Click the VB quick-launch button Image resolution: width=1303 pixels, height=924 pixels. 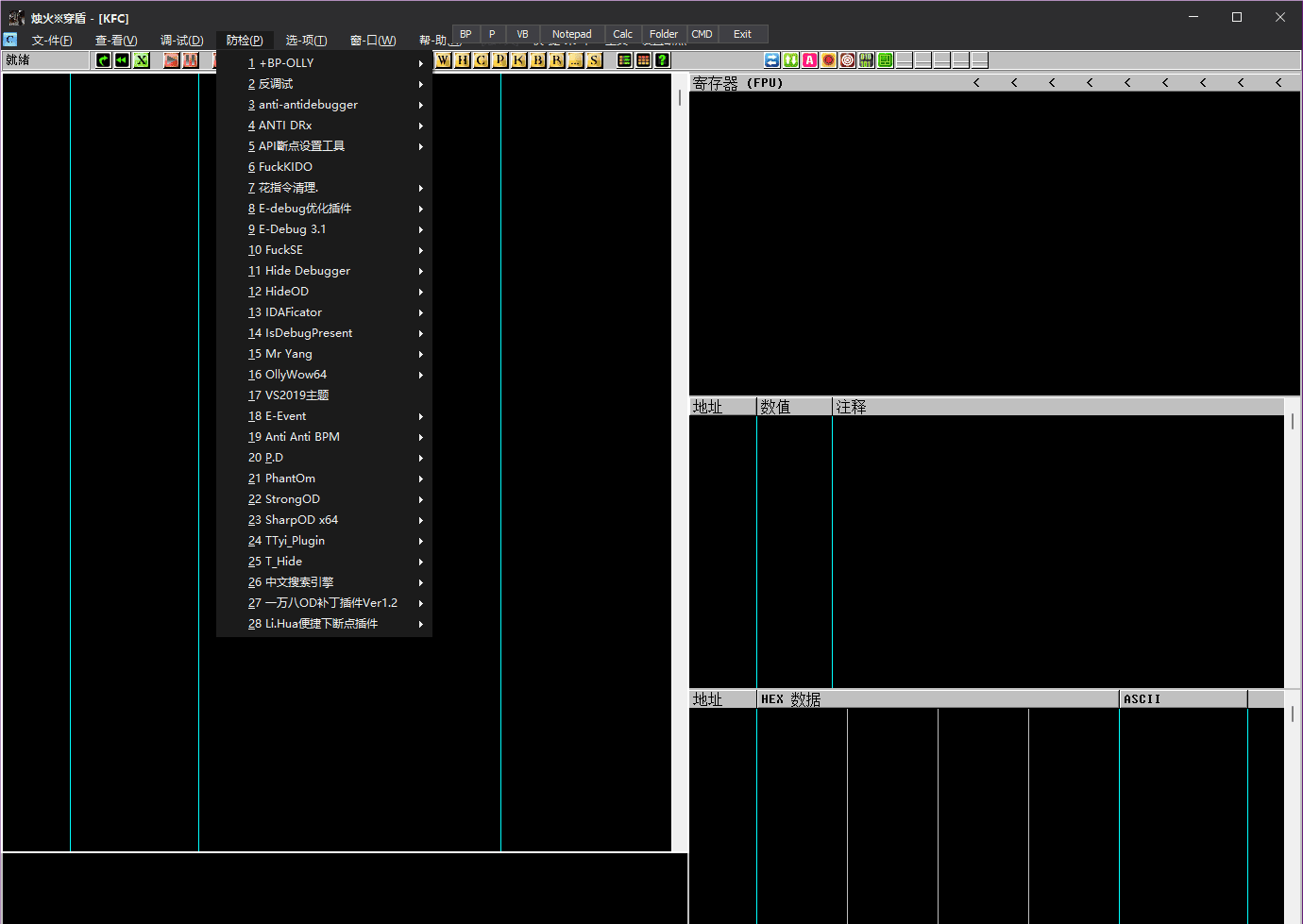[x=522, y=34]
